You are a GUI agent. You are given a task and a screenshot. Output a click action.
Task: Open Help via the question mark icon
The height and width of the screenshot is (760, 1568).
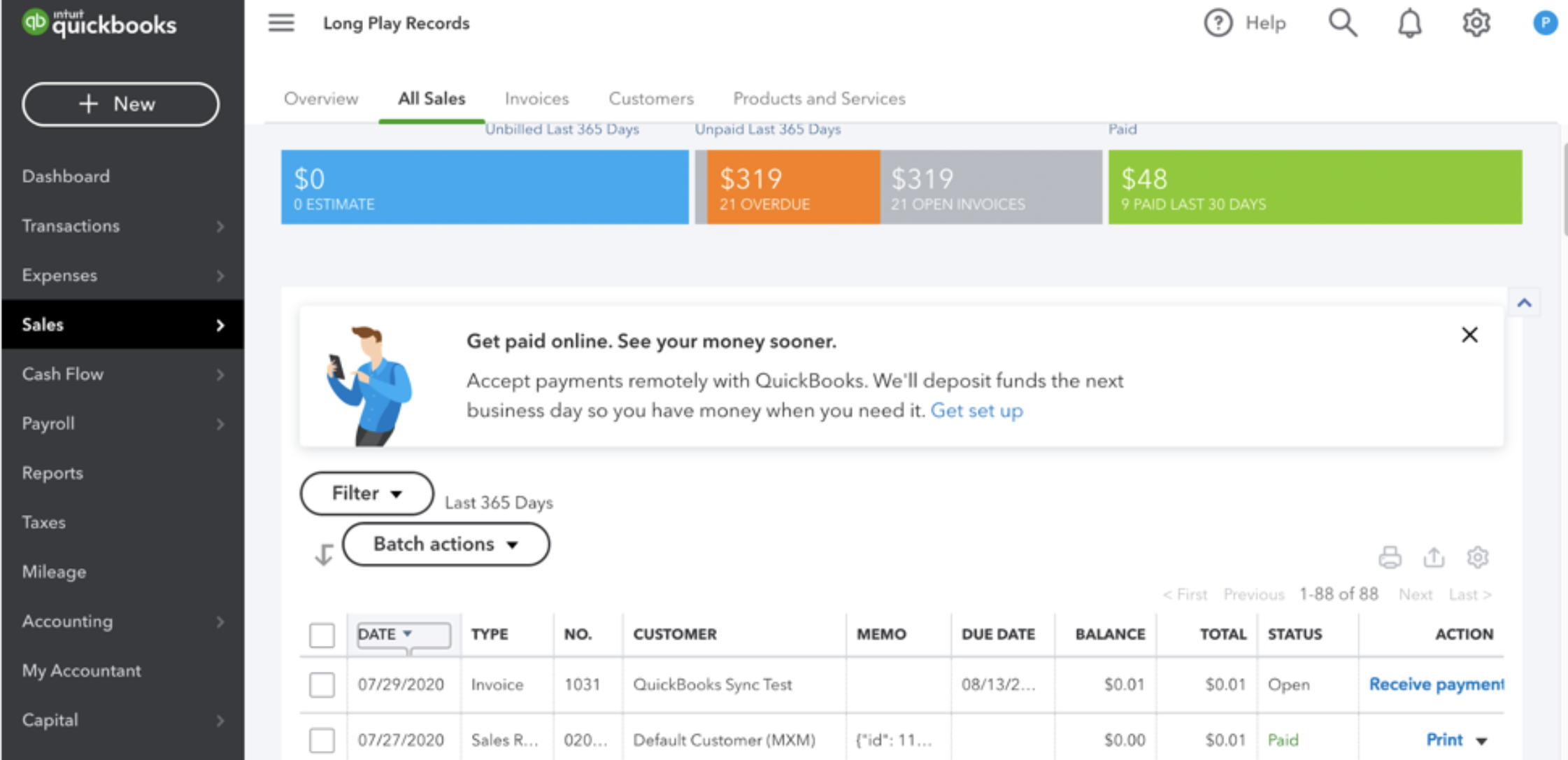coord(1218,23)
